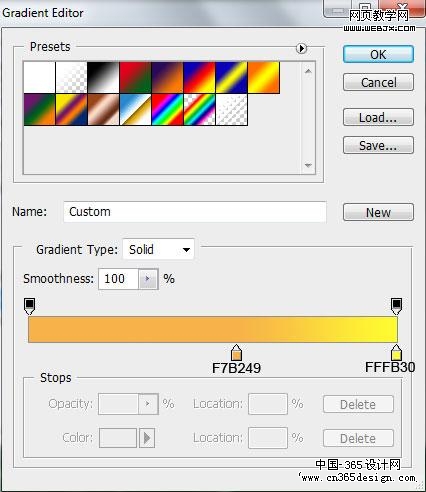Image resolution: width=426 pixels, height=492 pixels.
Task: Choose the rainbow spectrum gradient preset
Action: tap(167, 109)
